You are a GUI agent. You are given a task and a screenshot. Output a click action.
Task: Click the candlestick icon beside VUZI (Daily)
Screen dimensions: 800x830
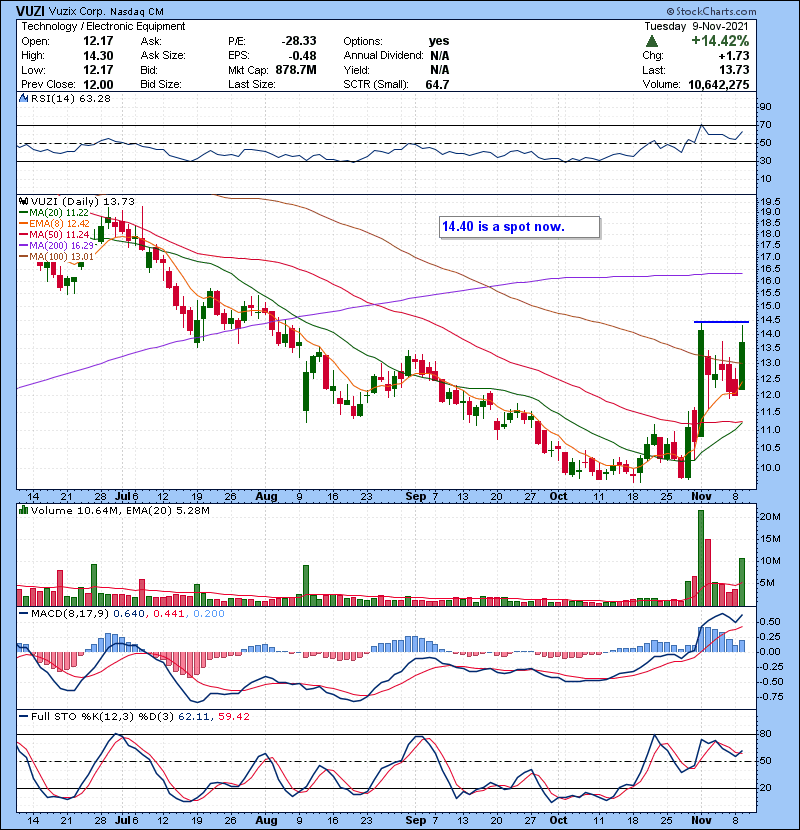pyautogui.click(x=23, y=201)
